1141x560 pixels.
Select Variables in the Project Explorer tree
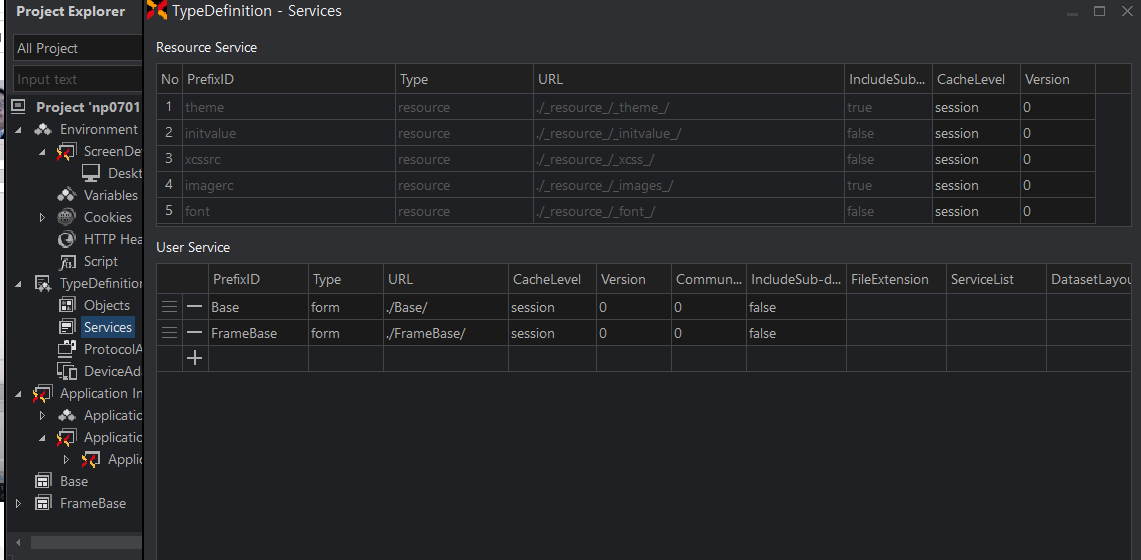pos(111,195)
